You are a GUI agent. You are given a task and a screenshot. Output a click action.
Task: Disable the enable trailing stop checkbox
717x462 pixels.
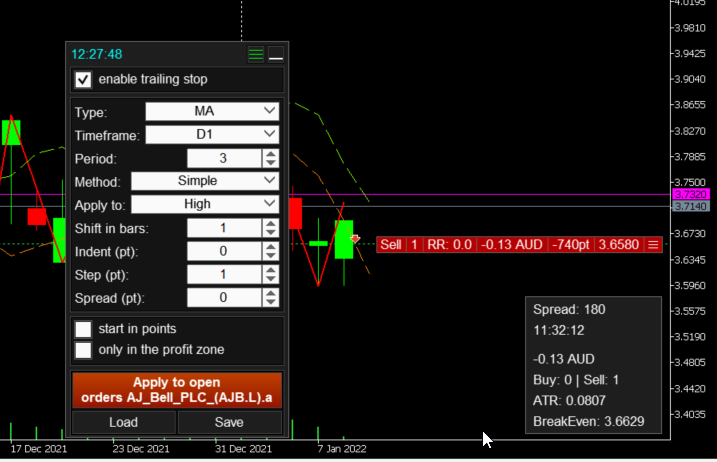83,80
